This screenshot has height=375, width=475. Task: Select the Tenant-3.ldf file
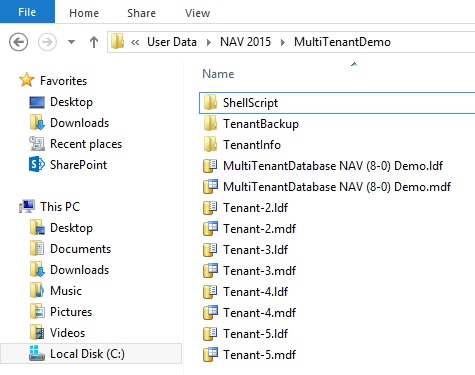pyautogui.click(x=255, y=250)
